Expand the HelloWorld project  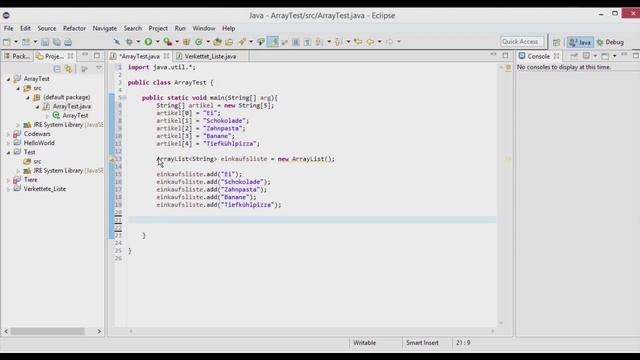(x=8, y=143)
